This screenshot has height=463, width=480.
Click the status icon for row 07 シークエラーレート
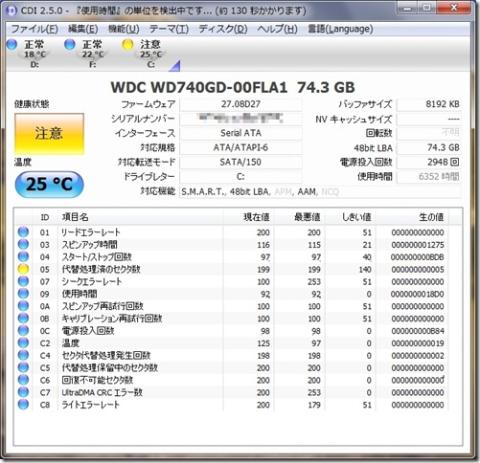23,281
